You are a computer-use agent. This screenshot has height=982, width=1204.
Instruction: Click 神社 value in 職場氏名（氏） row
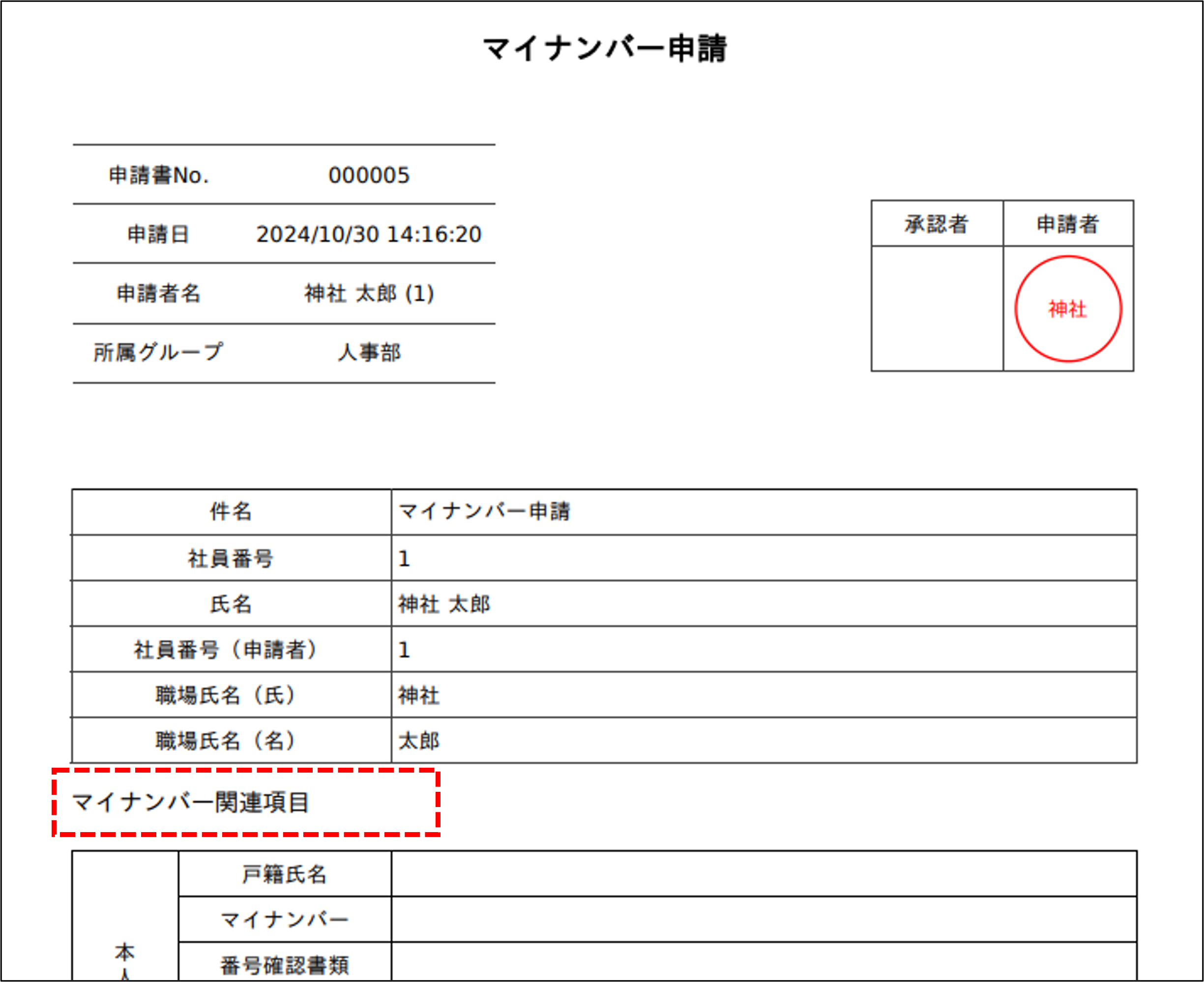tap(419, 695)
